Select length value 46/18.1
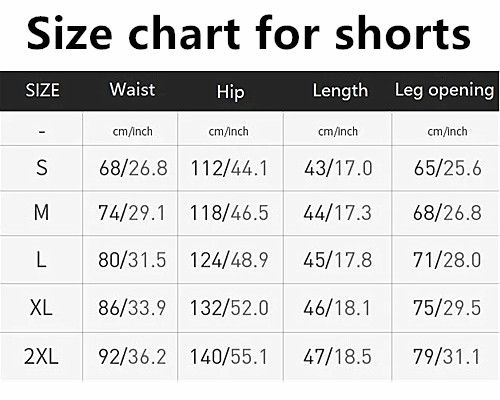Image resolution: width=500 pixels, height=400 pixels. click(337, 307)
